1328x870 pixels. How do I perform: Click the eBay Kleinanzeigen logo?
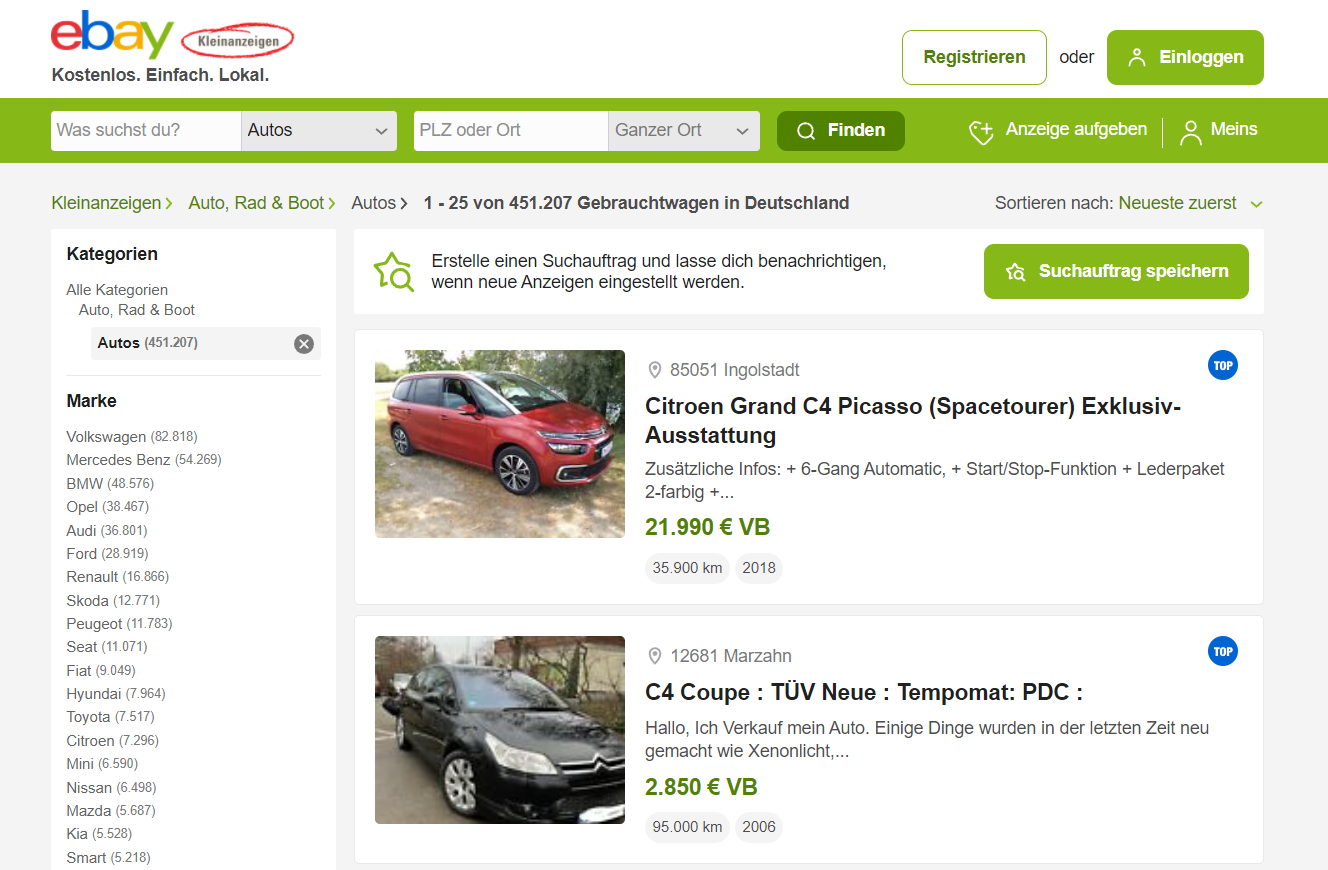coord(172,36)
